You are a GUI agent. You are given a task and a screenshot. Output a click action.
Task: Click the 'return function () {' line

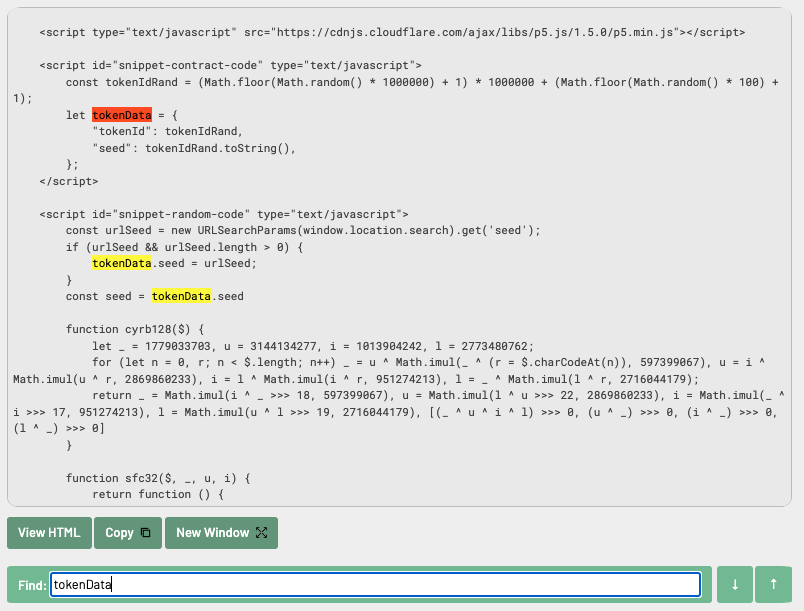158,495
